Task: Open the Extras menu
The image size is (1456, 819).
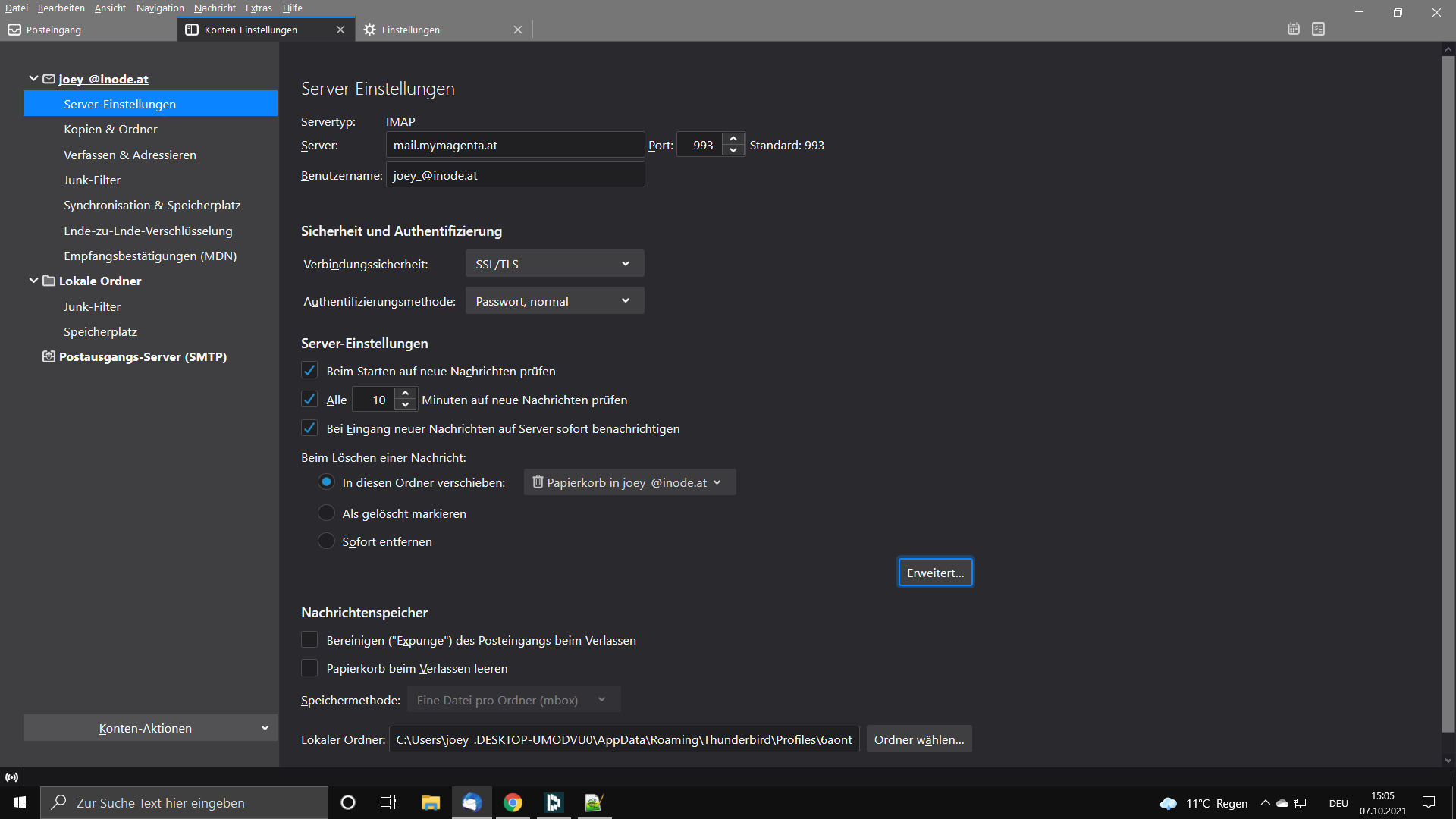Action: point(259,8)
